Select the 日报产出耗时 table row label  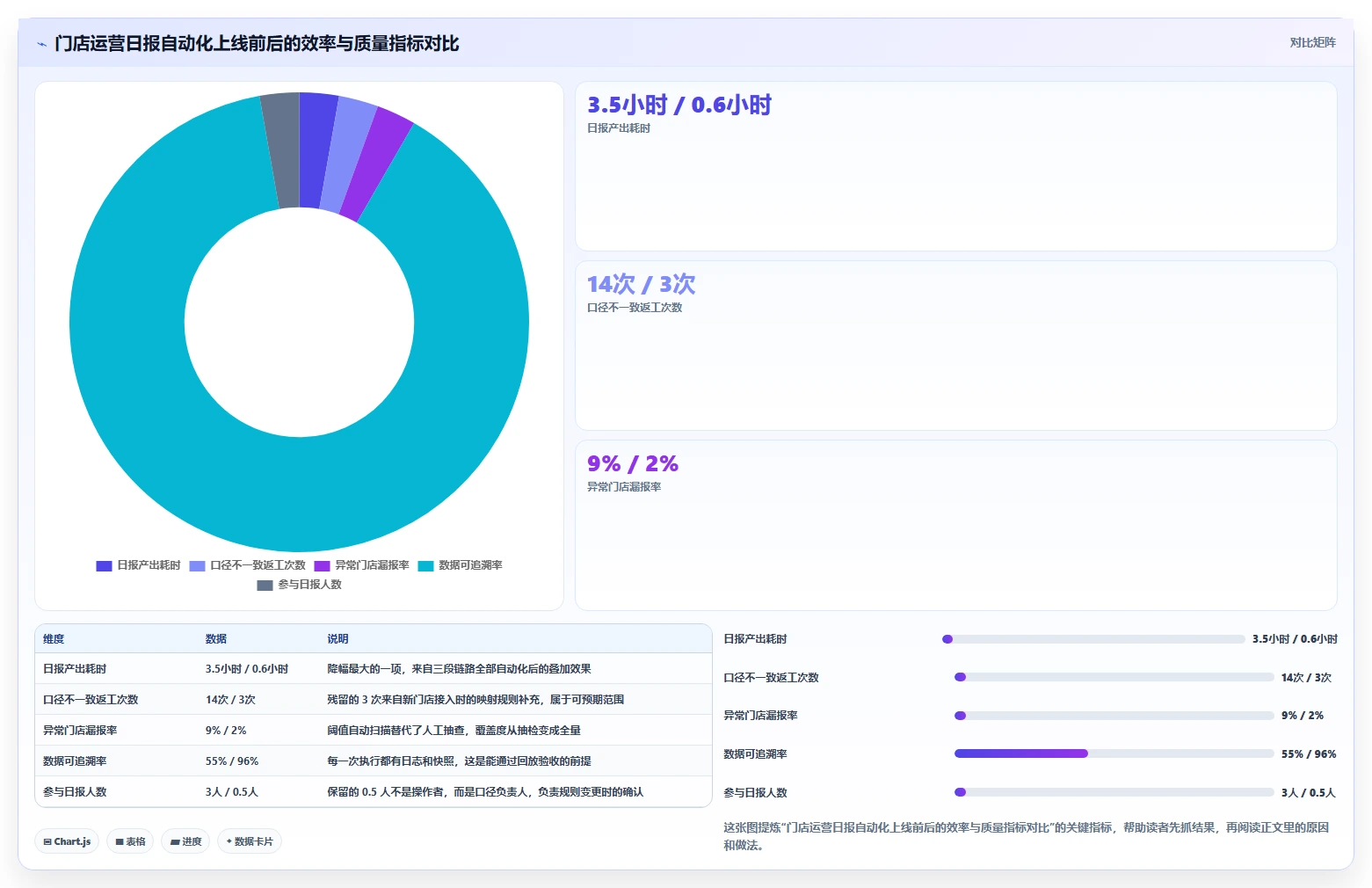tap(75, 669)
